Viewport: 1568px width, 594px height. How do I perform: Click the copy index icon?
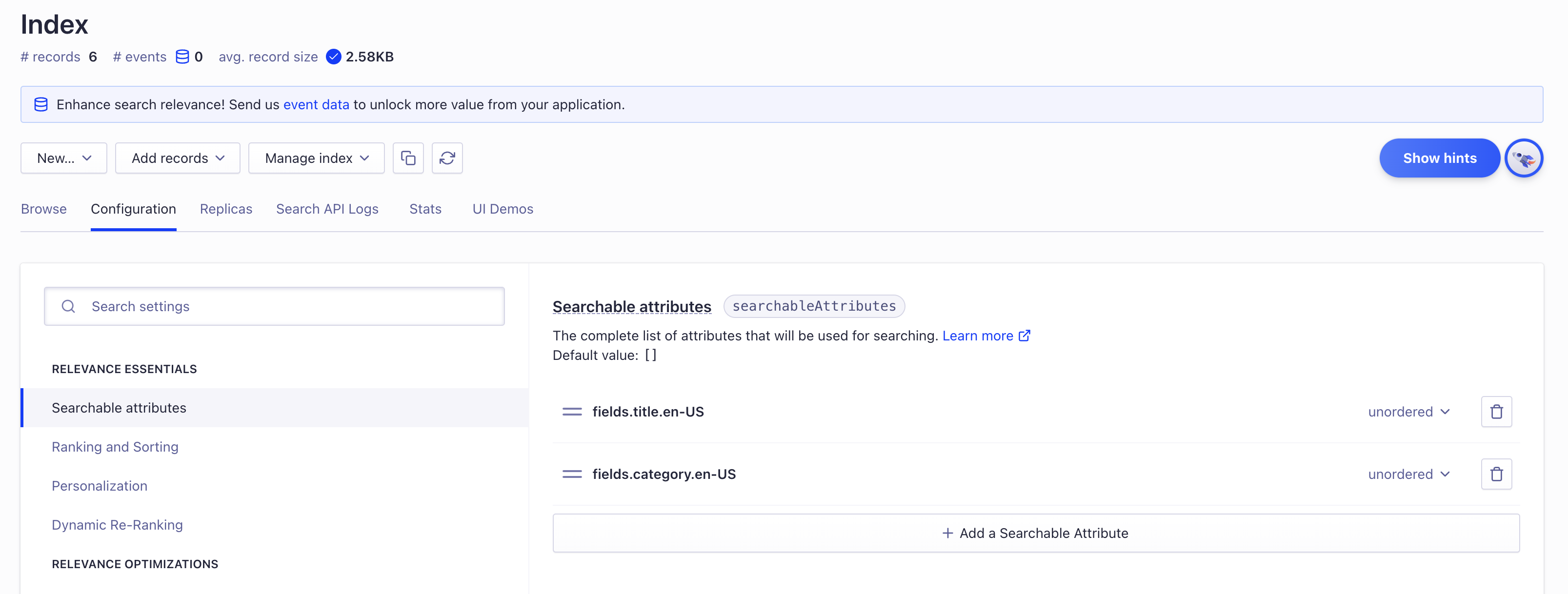(408, 158)
